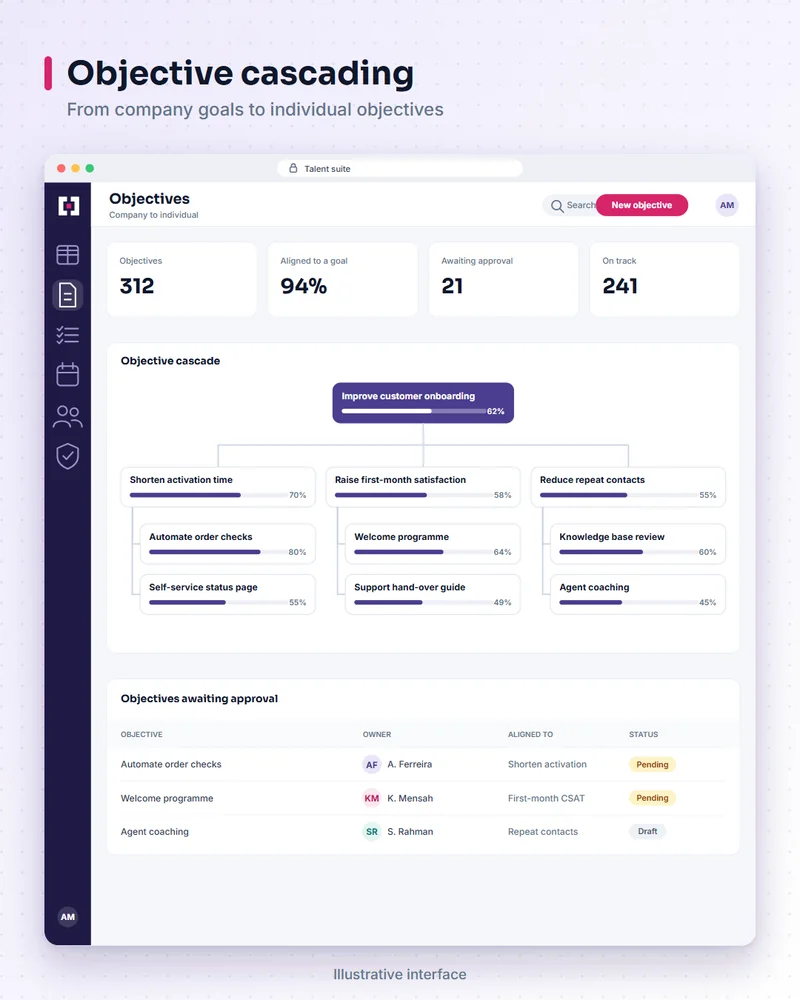
Task: Click Pending badge for Automate order checks
Action: [652, 764]
